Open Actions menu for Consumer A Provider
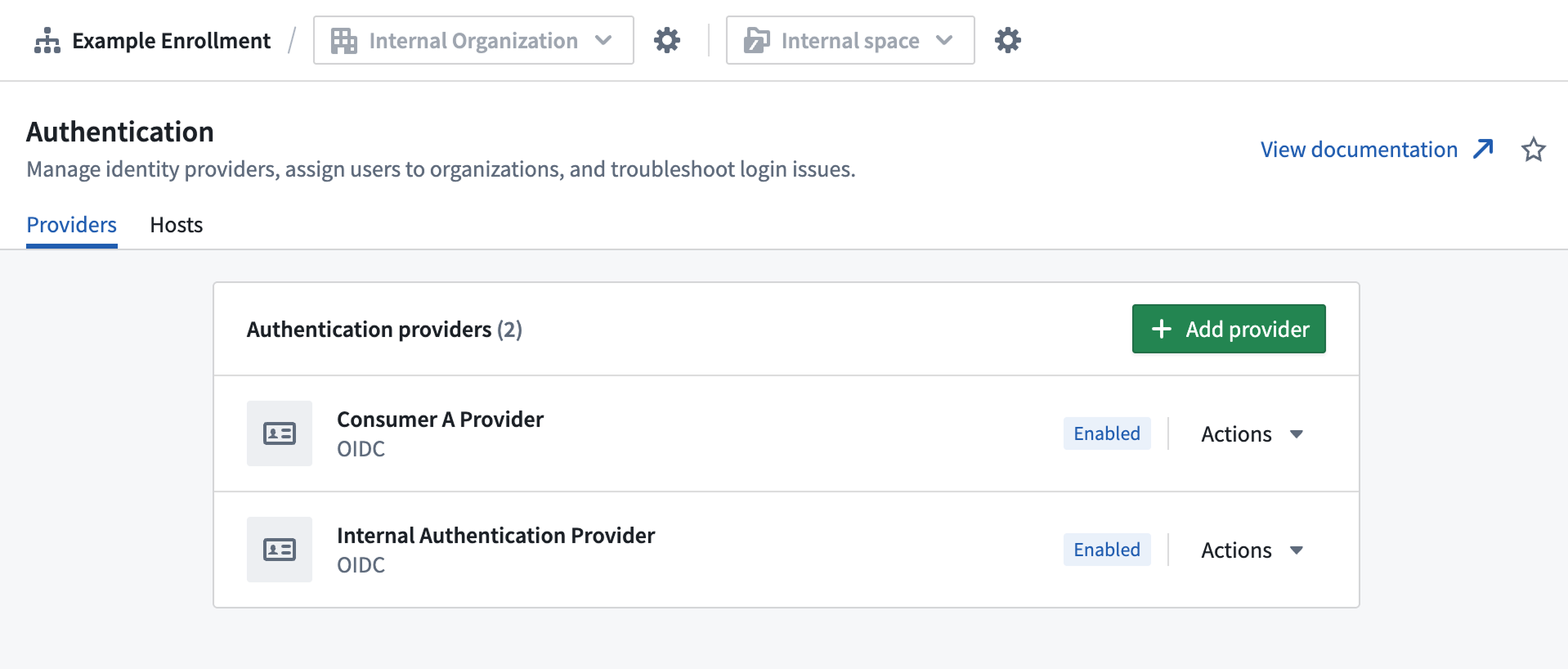1568x669 pixels. pyautogui.click(x=1251, y=434)
